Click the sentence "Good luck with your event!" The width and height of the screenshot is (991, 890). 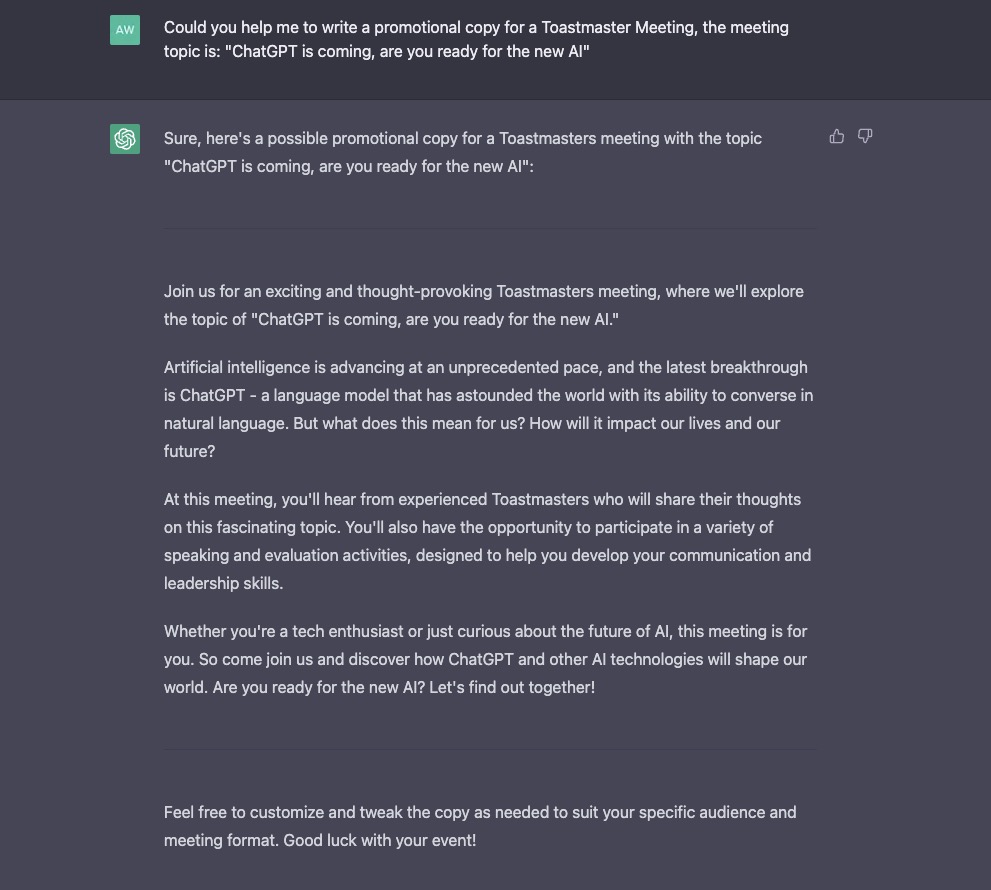(x=379, y=841)
